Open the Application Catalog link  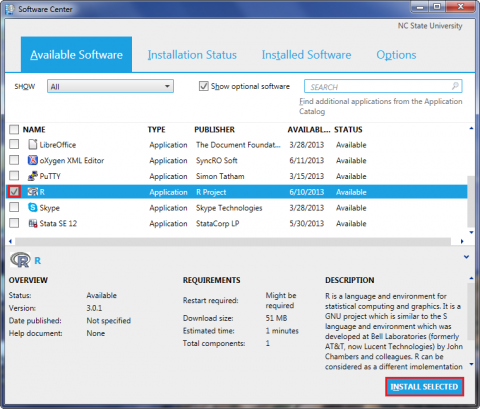[381, 106]
